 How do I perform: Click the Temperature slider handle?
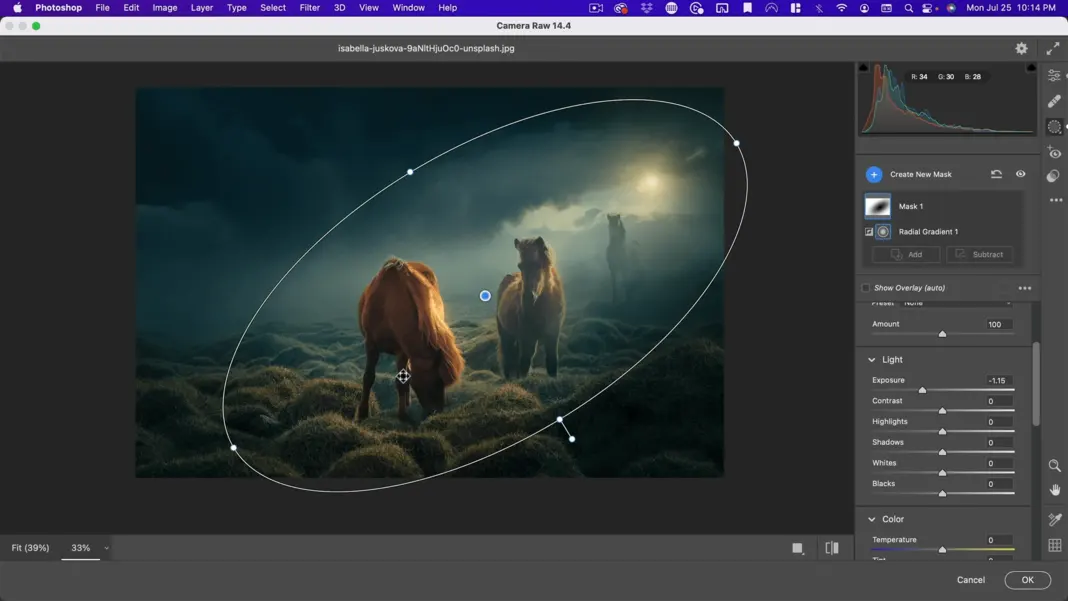coord(942,549)
